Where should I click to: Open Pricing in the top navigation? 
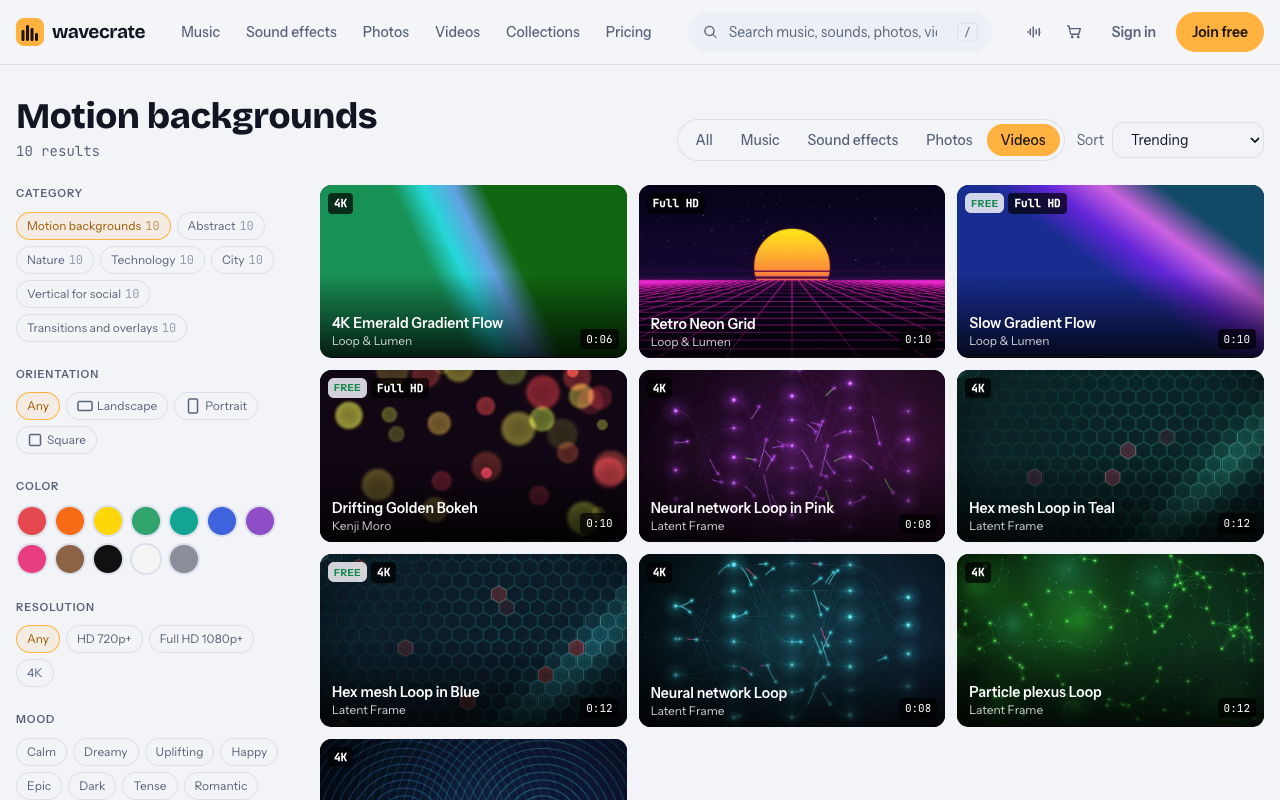628,32
